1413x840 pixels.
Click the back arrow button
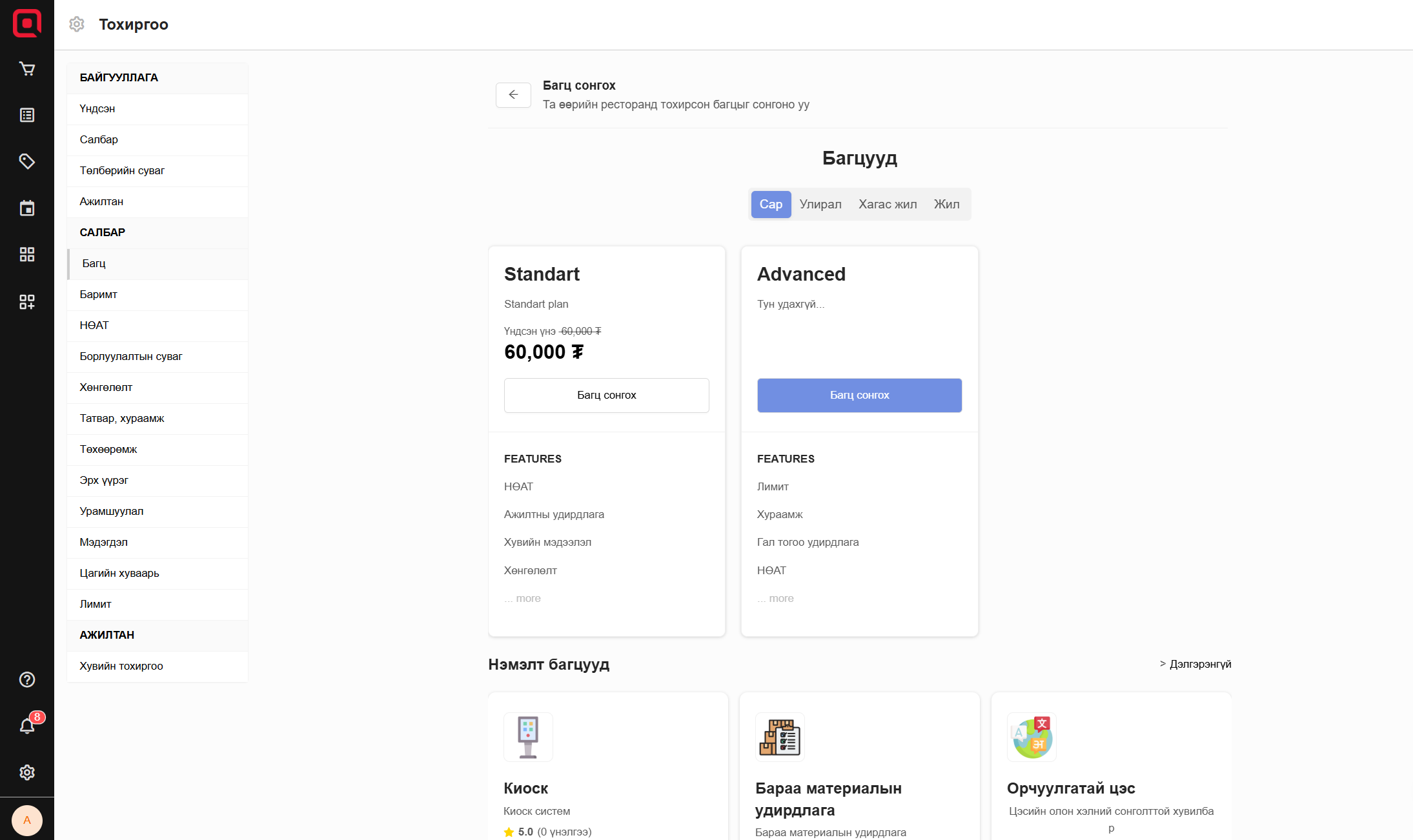513,95
